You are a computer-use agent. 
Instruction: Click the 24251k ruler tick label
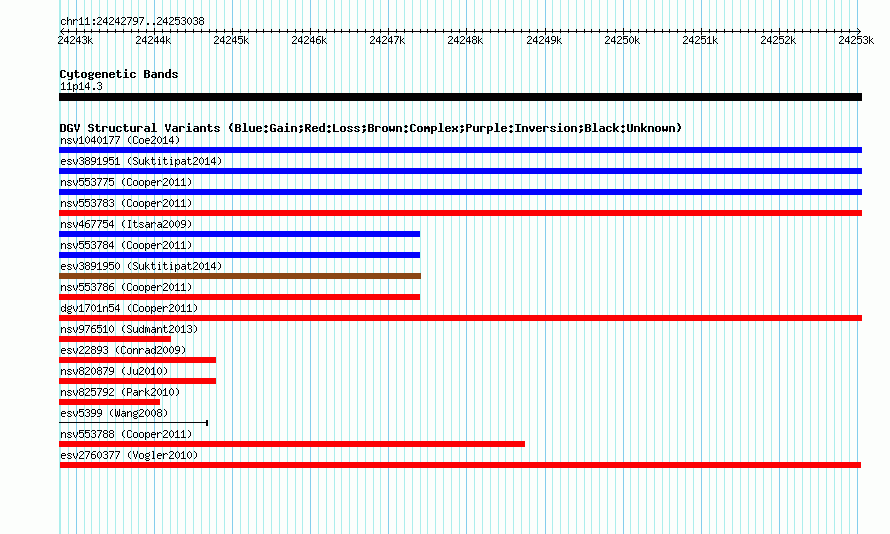pos(700,40)
